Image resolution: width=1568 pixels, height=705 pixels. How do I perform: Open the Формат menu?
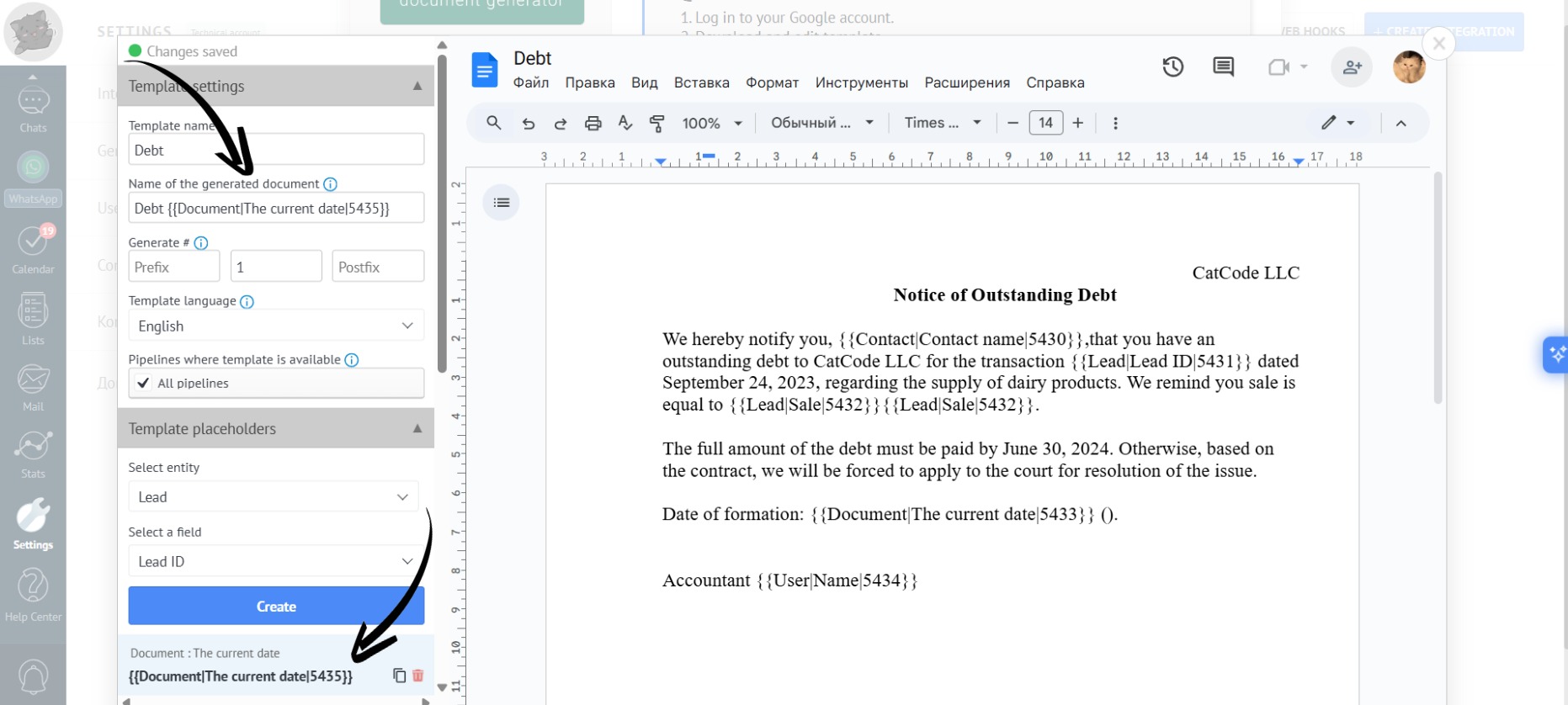772,82
